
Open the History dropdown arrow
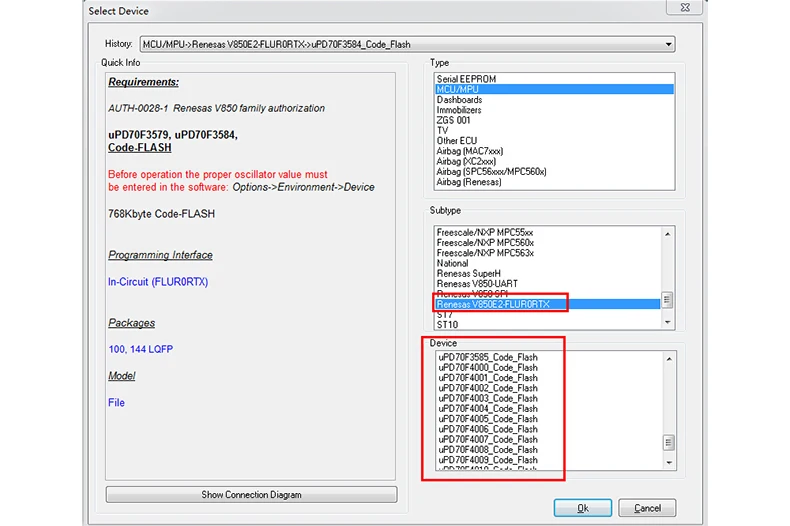(668, 44)
